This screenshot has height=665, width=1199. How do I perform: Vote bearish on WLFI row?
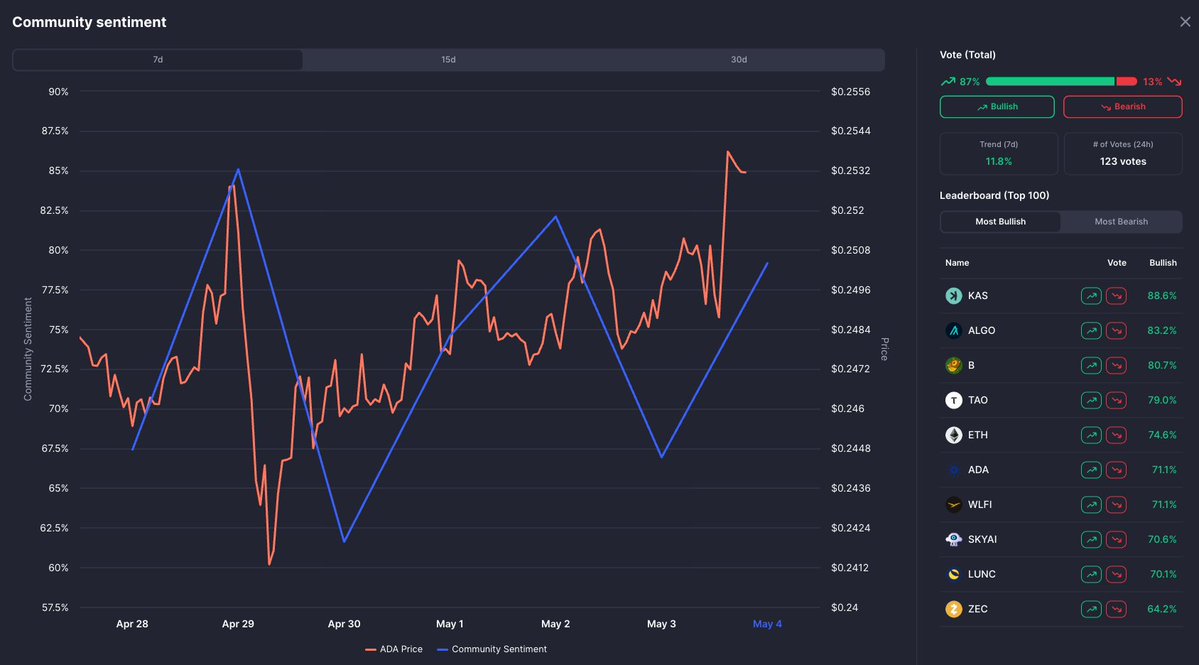(1116, 504)
